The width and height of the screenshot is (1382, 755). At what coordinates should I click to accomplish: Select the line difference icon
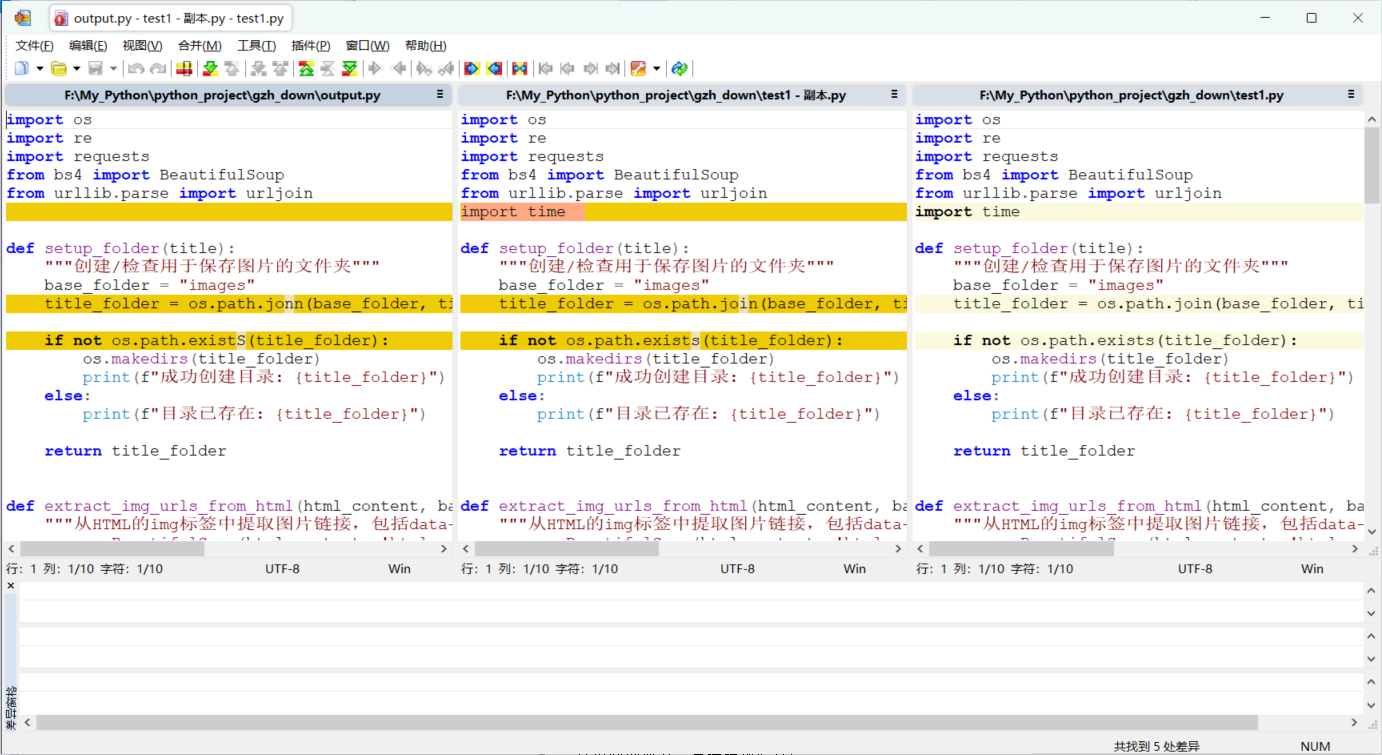point(184,69)
